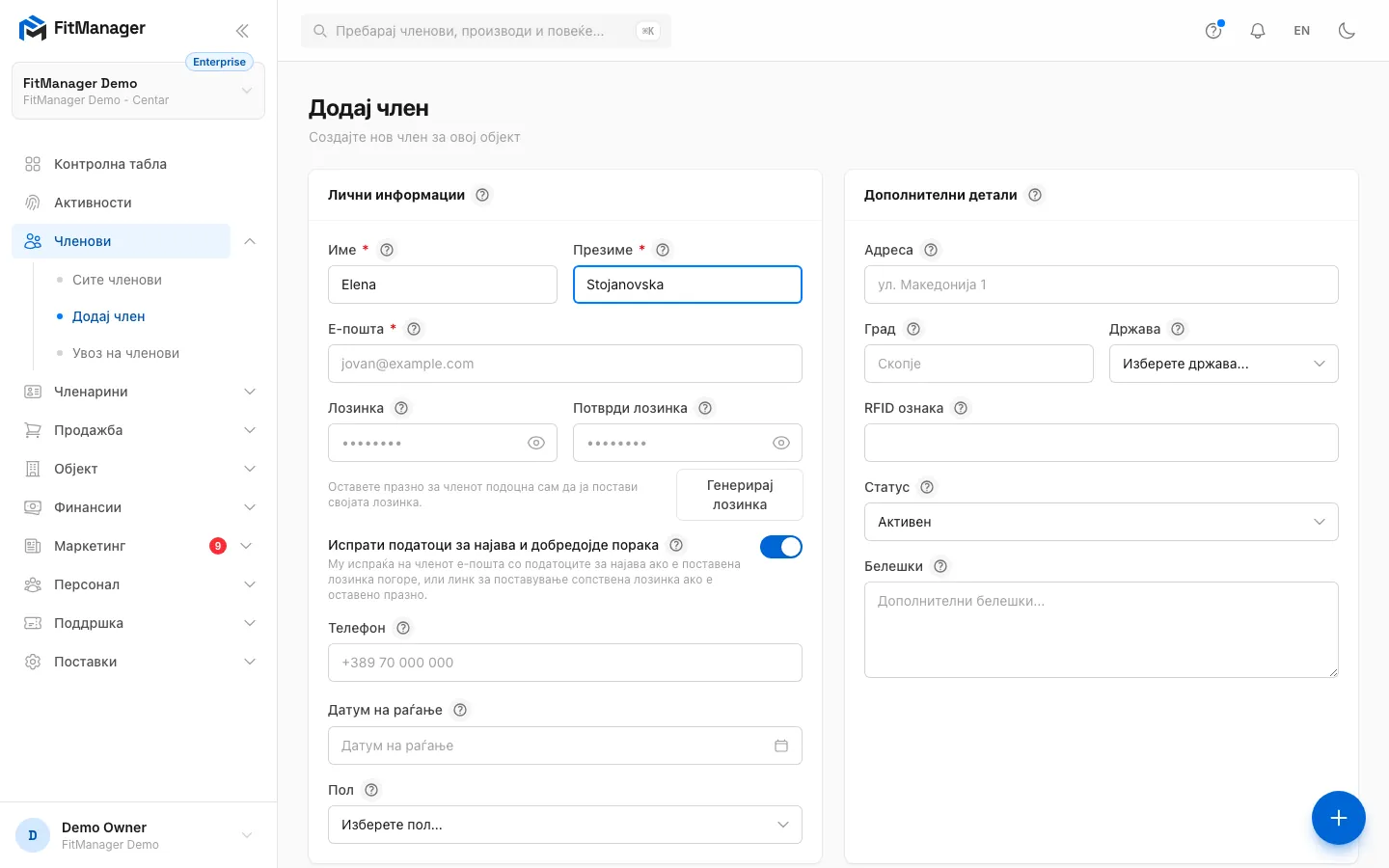
Task: Click the help icon beside Е-пошта
Action: [x=414, y=329]
